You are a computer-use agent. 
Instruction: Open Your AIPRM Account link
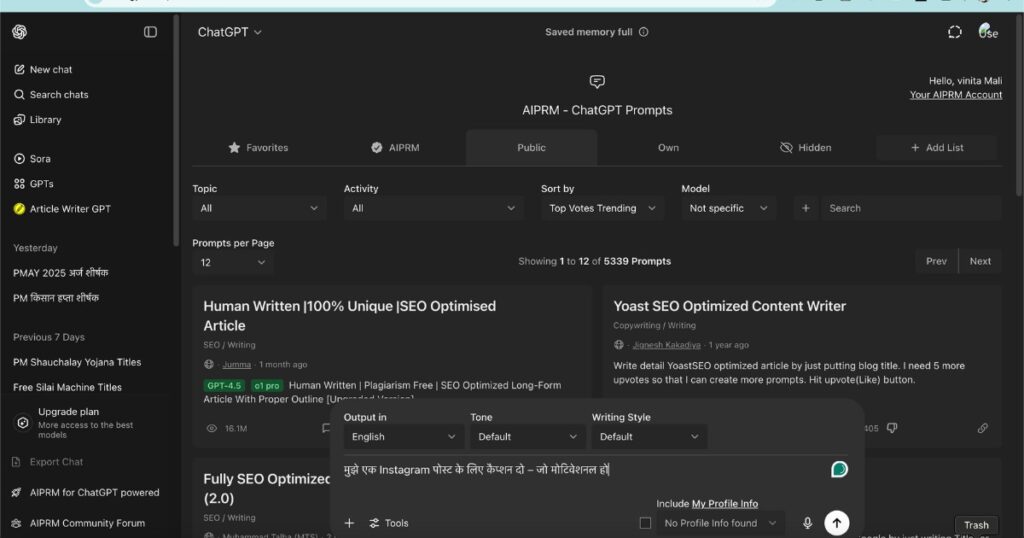coord(956,95)
